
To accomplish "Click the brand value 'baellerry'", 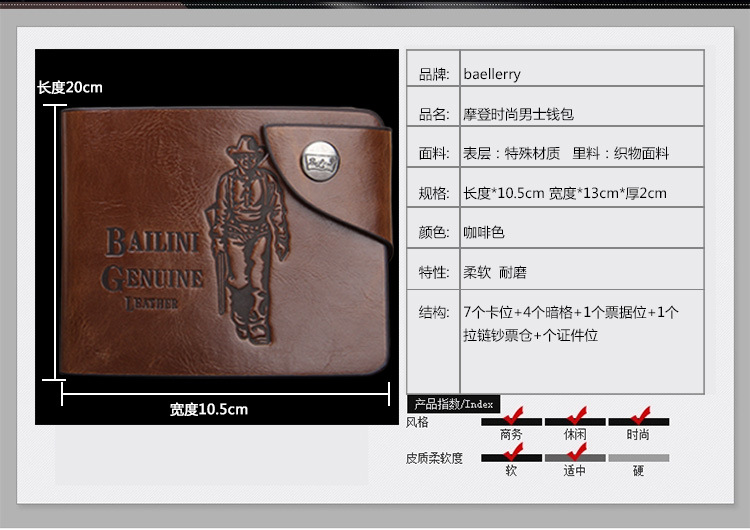I will pyautogui.click(x=492, y=74).
